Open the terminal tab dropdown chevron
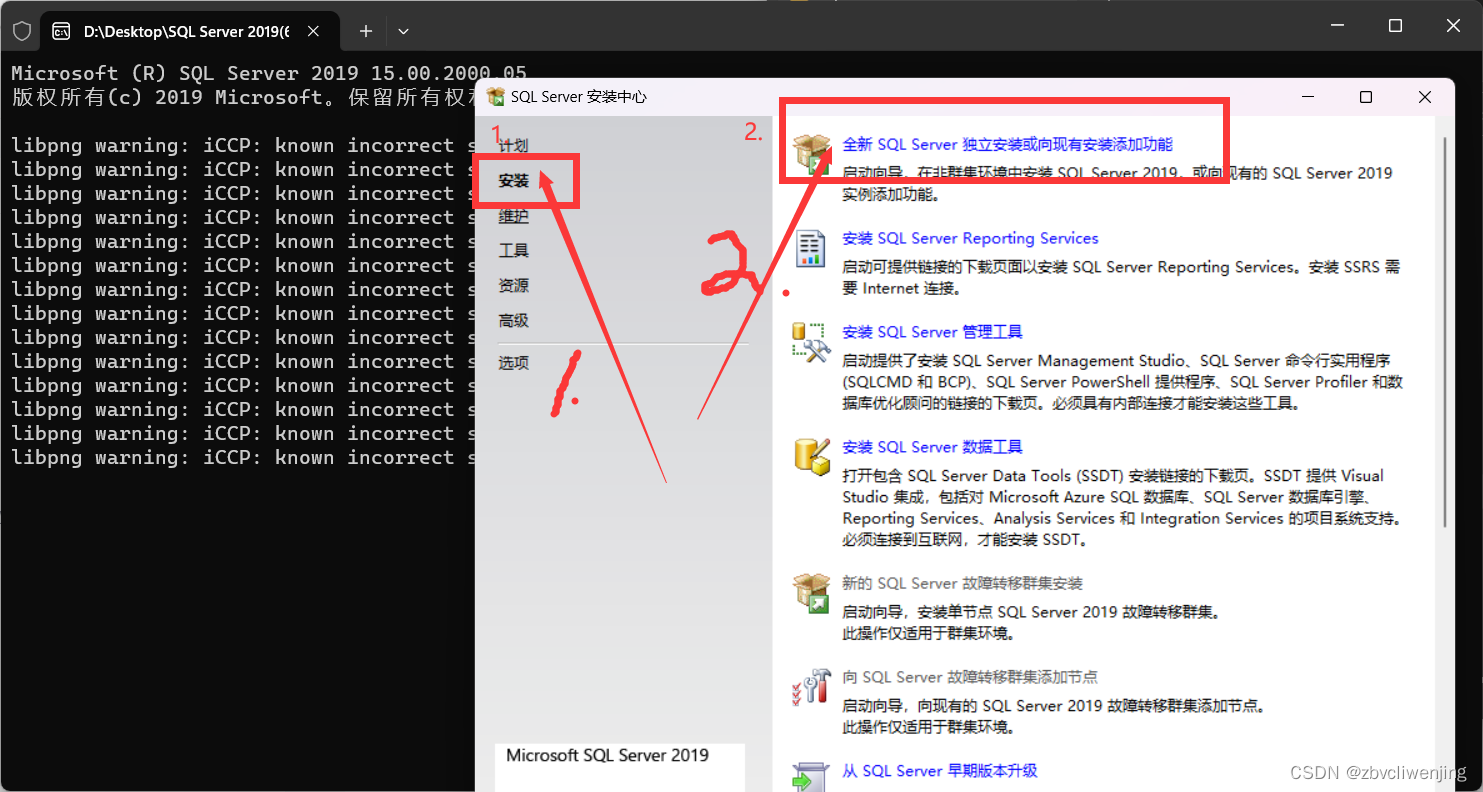Viewport: 1483px width, 792px height. (403, 31)
